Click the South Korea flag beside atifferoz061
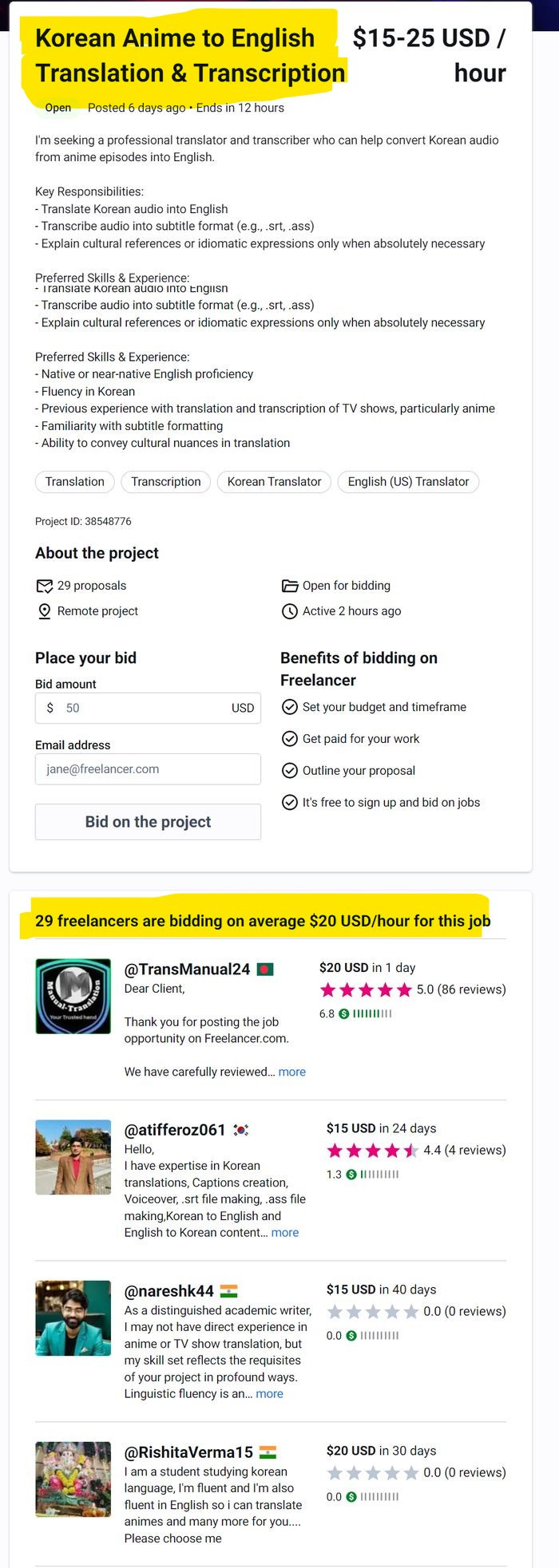This screenshot has height=1568, width=559. 240,1130
